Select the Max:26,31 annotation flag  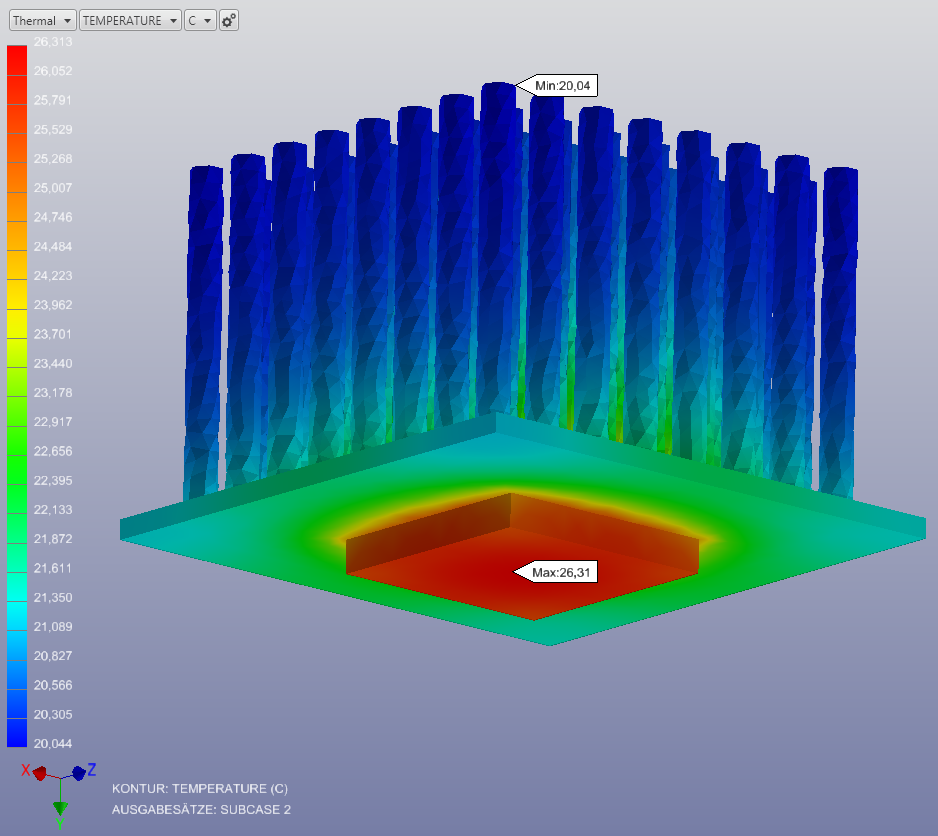coord(560,572)
